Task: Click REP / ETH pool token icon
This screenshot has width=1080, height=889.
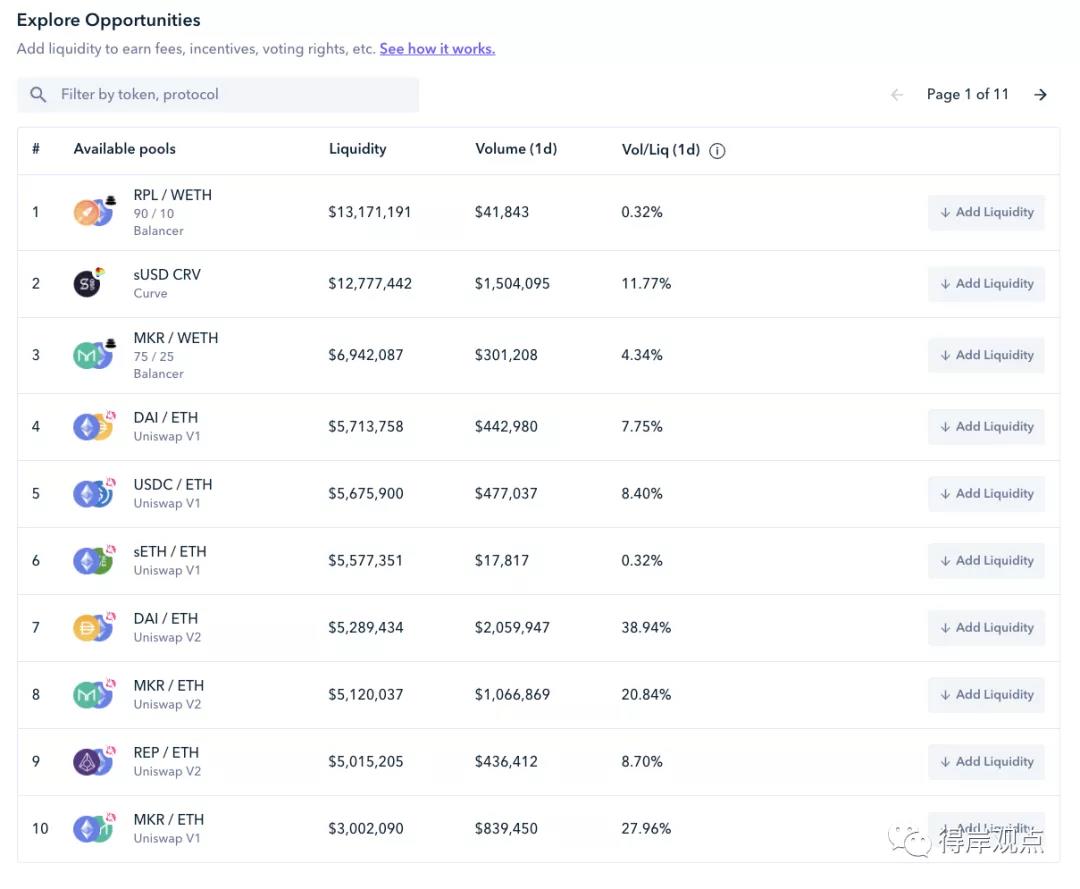Action: click(x=94, y=761)
